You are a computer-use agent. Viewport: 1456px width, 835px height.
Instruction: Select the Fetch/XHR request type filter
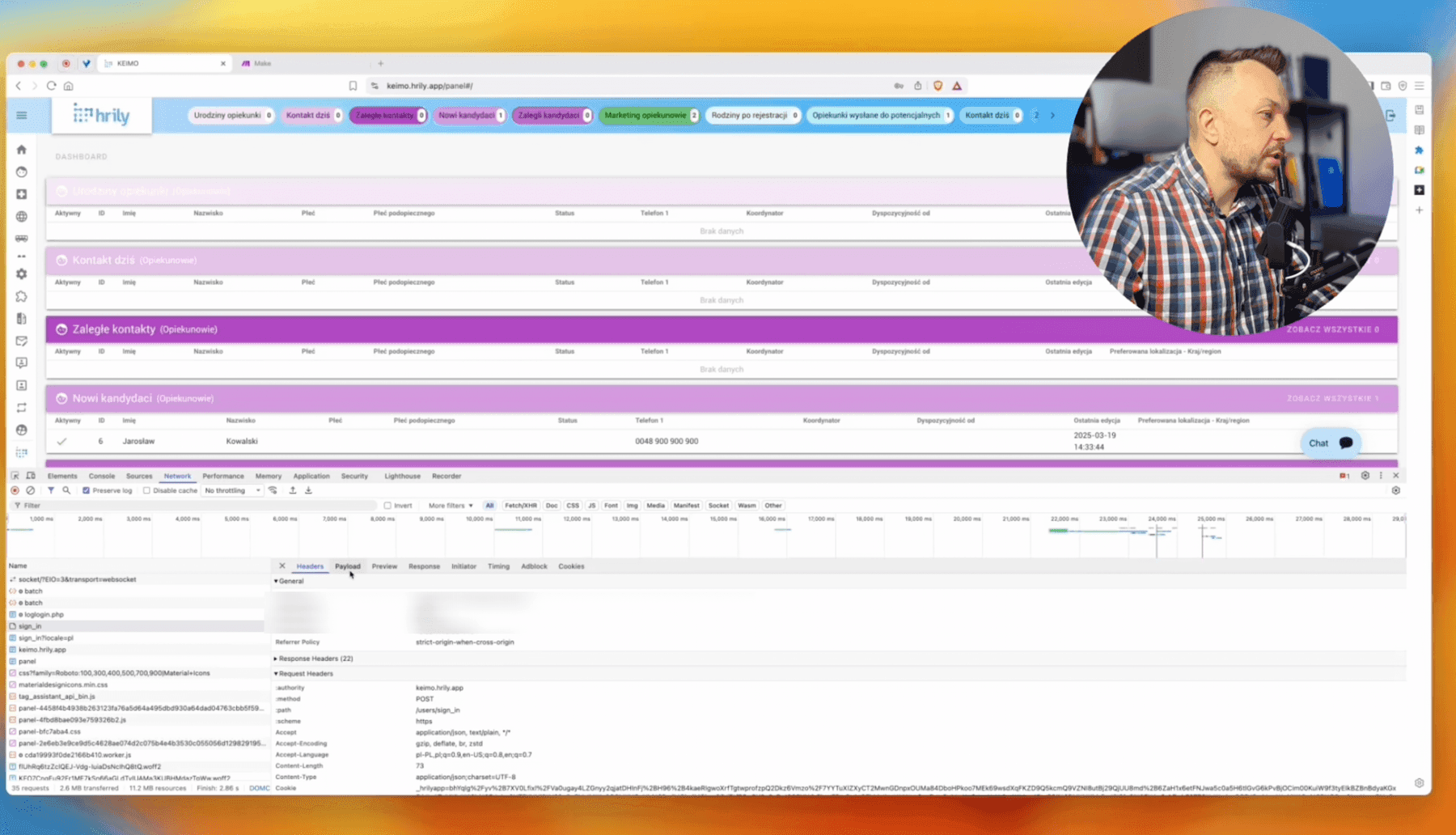coord(521,506)
